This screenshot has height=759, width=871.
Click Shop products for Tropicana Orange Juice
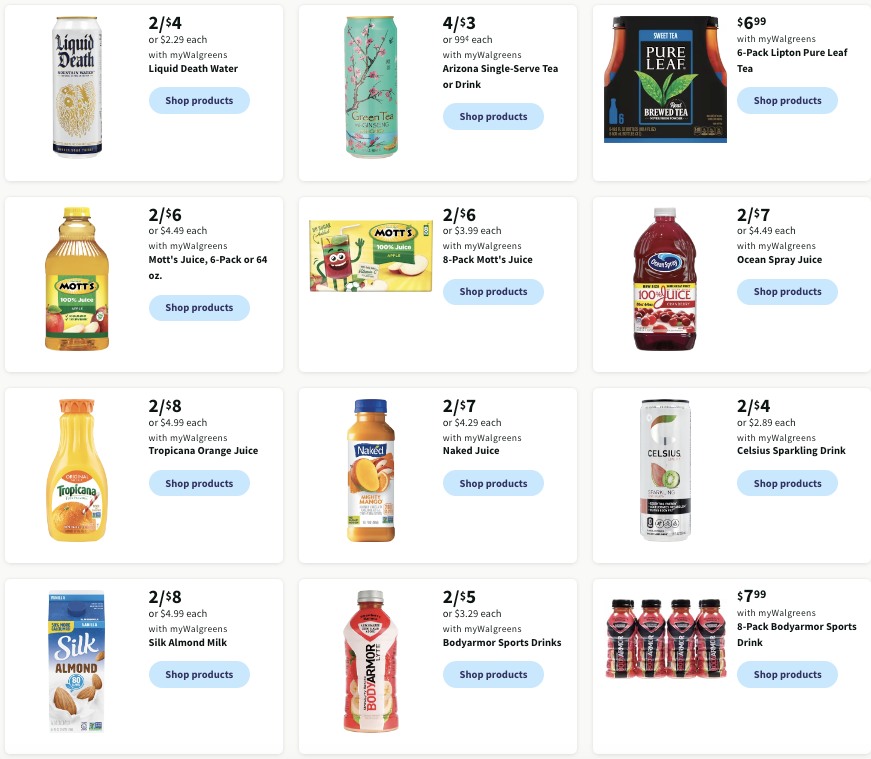[199, 483]
